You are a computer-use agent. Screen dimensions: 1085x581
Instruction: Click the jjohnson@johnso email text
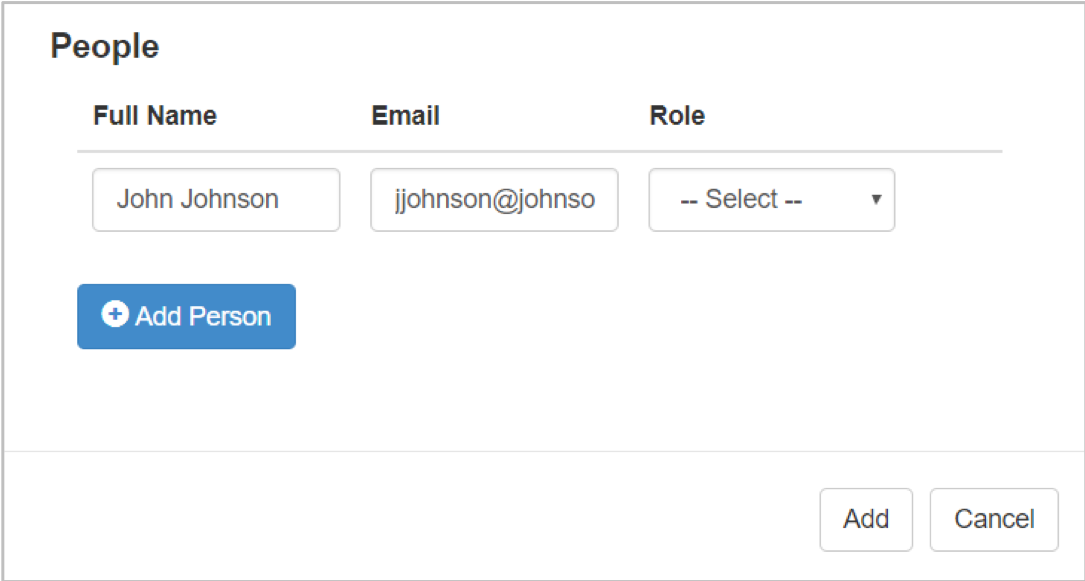pos(494,199)
